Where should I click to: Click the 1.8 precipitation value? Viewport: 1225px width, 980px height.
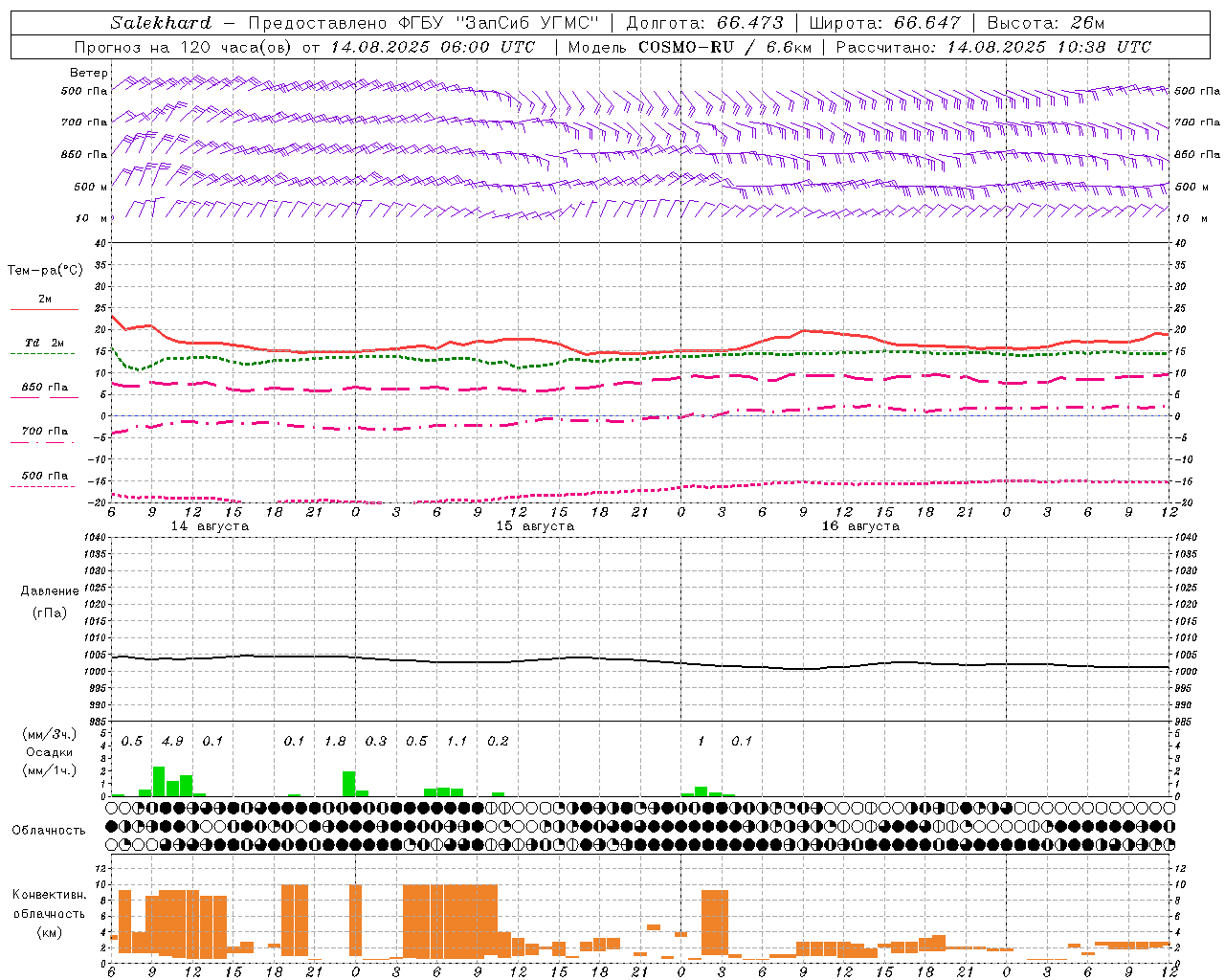point(335,742)
